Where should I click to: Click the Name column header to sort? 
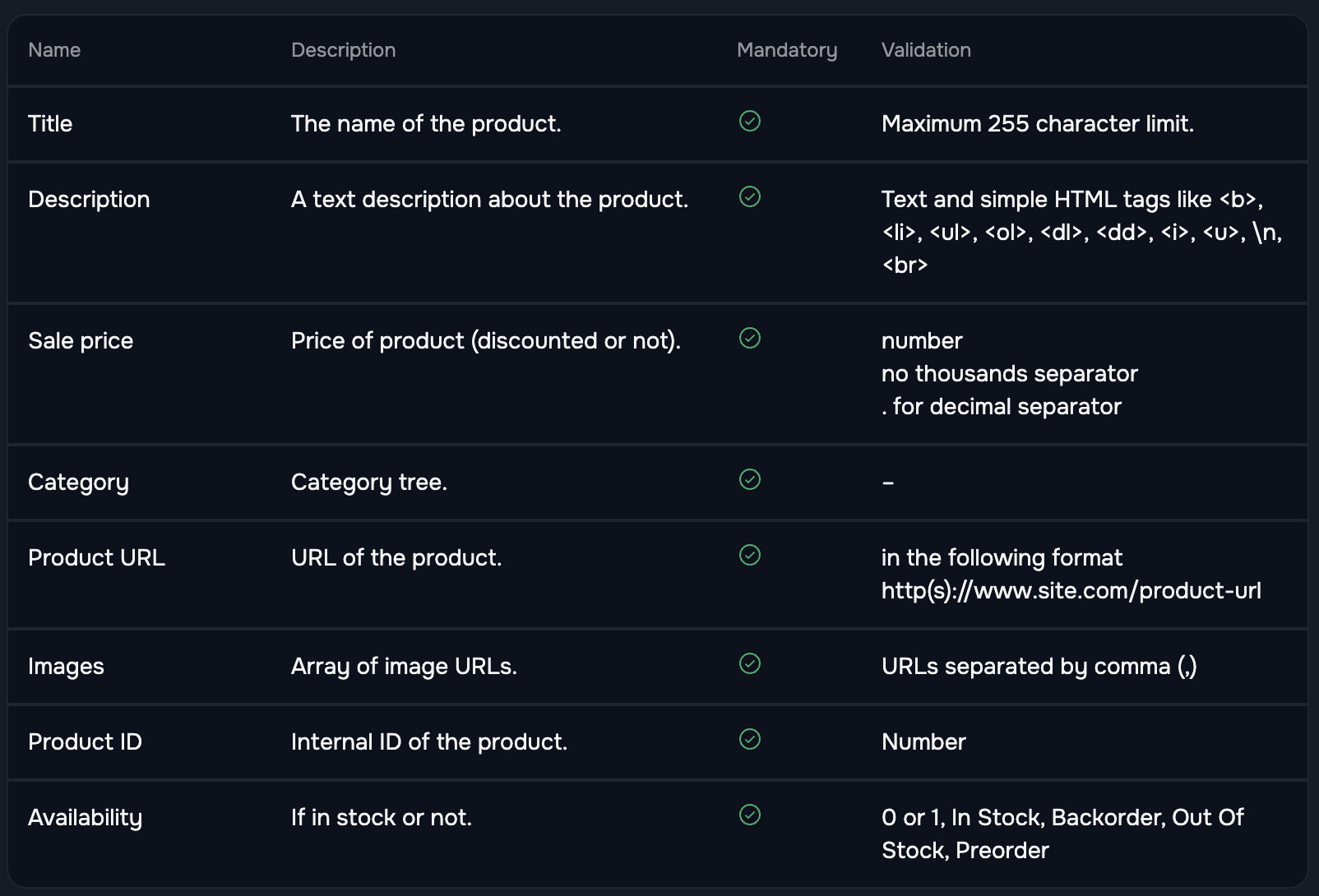tap(54, 50)
